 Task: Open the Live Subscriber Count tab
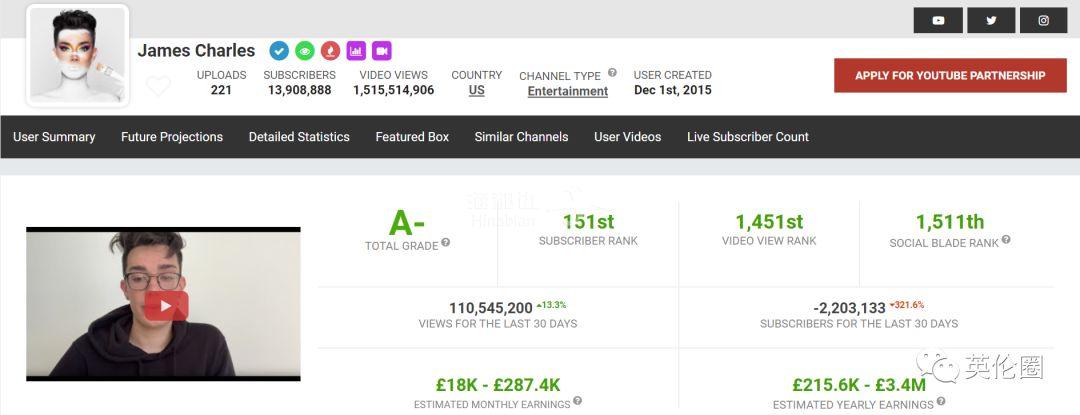(x=748, y=137)
